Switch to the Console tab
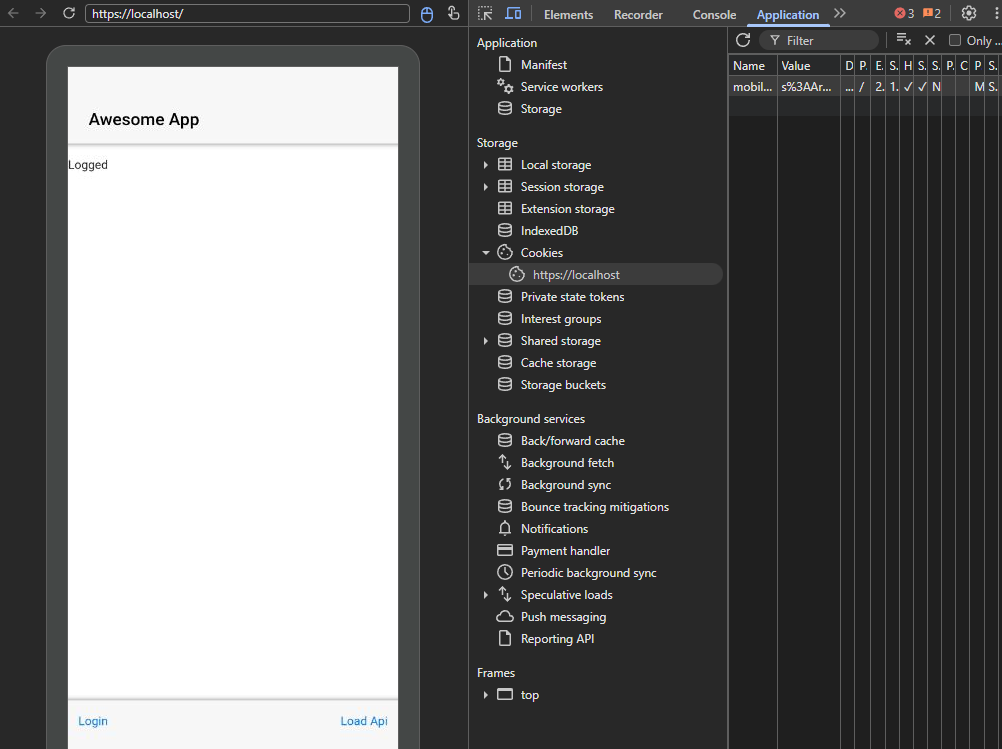The image size is (1002, 749). click(714, 14)
